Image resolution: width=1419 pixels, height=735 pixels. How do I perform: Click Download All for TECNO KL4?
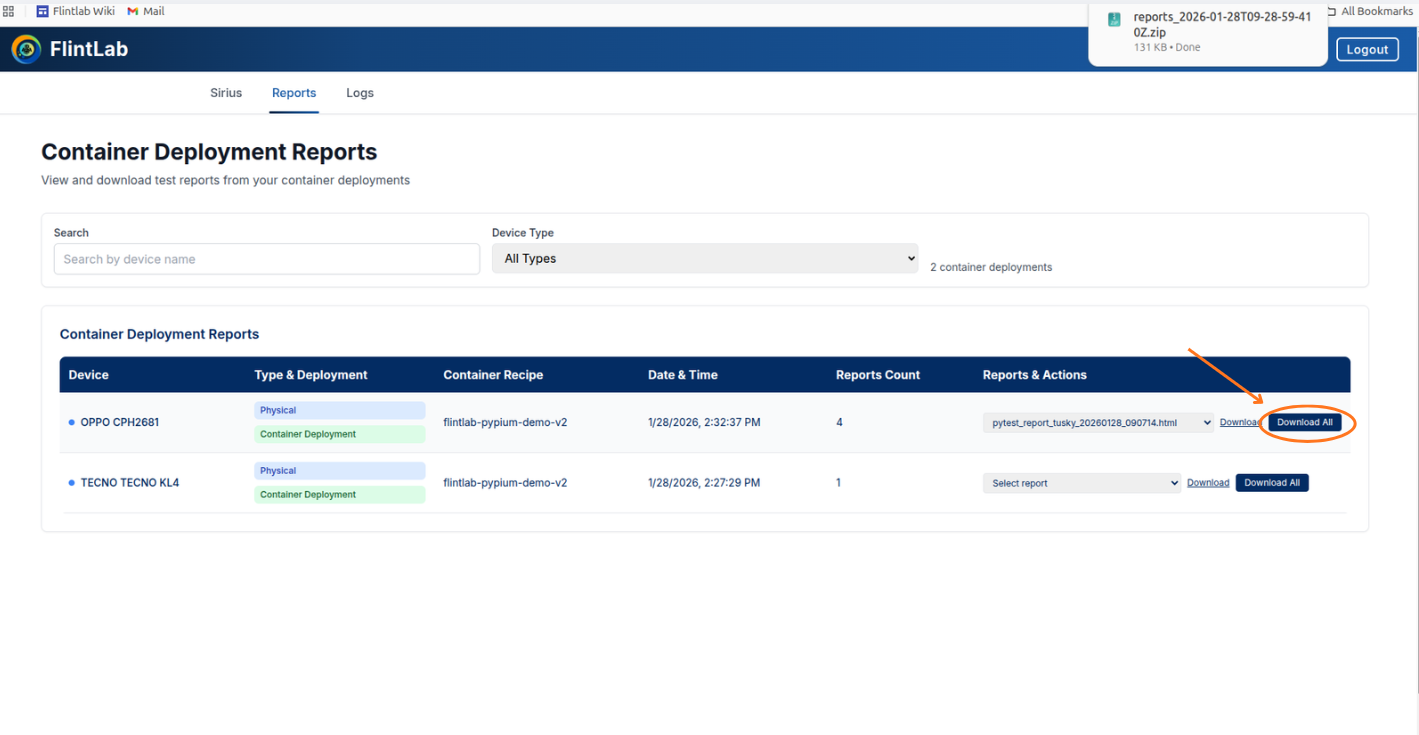point(1272,482)
